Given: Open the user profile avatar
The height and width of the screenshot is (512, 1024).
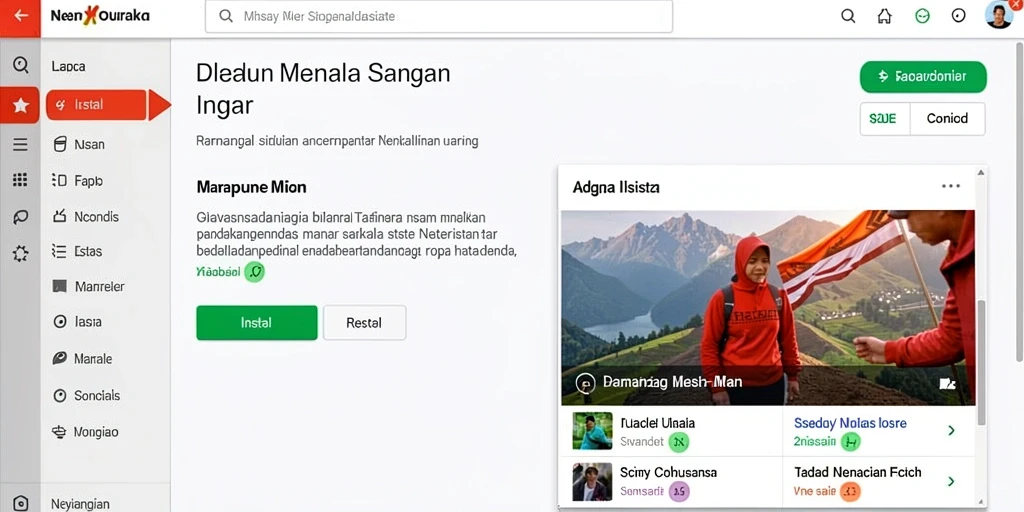Looking at the screenshot, I should coord(999,14).
